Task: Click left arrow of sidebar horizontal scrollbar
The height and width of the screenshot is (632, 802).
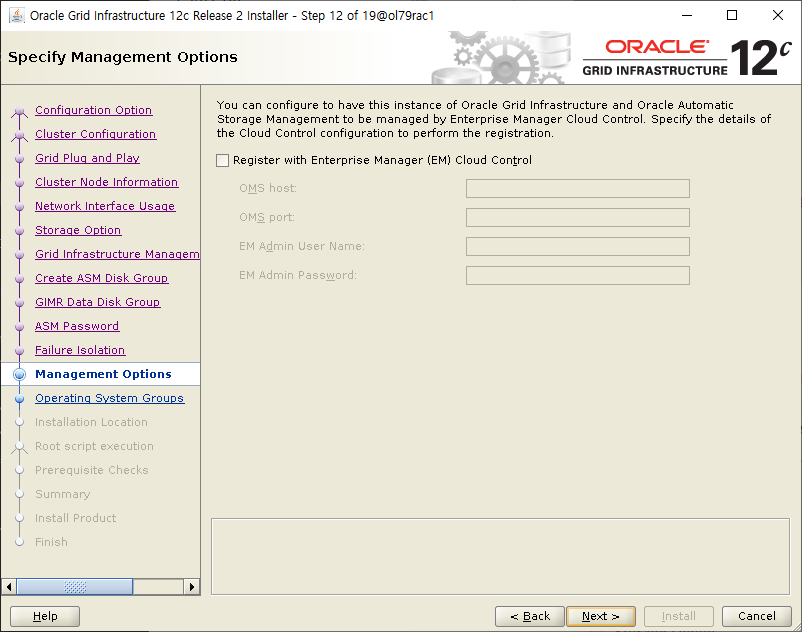Action: pos(9,586)
